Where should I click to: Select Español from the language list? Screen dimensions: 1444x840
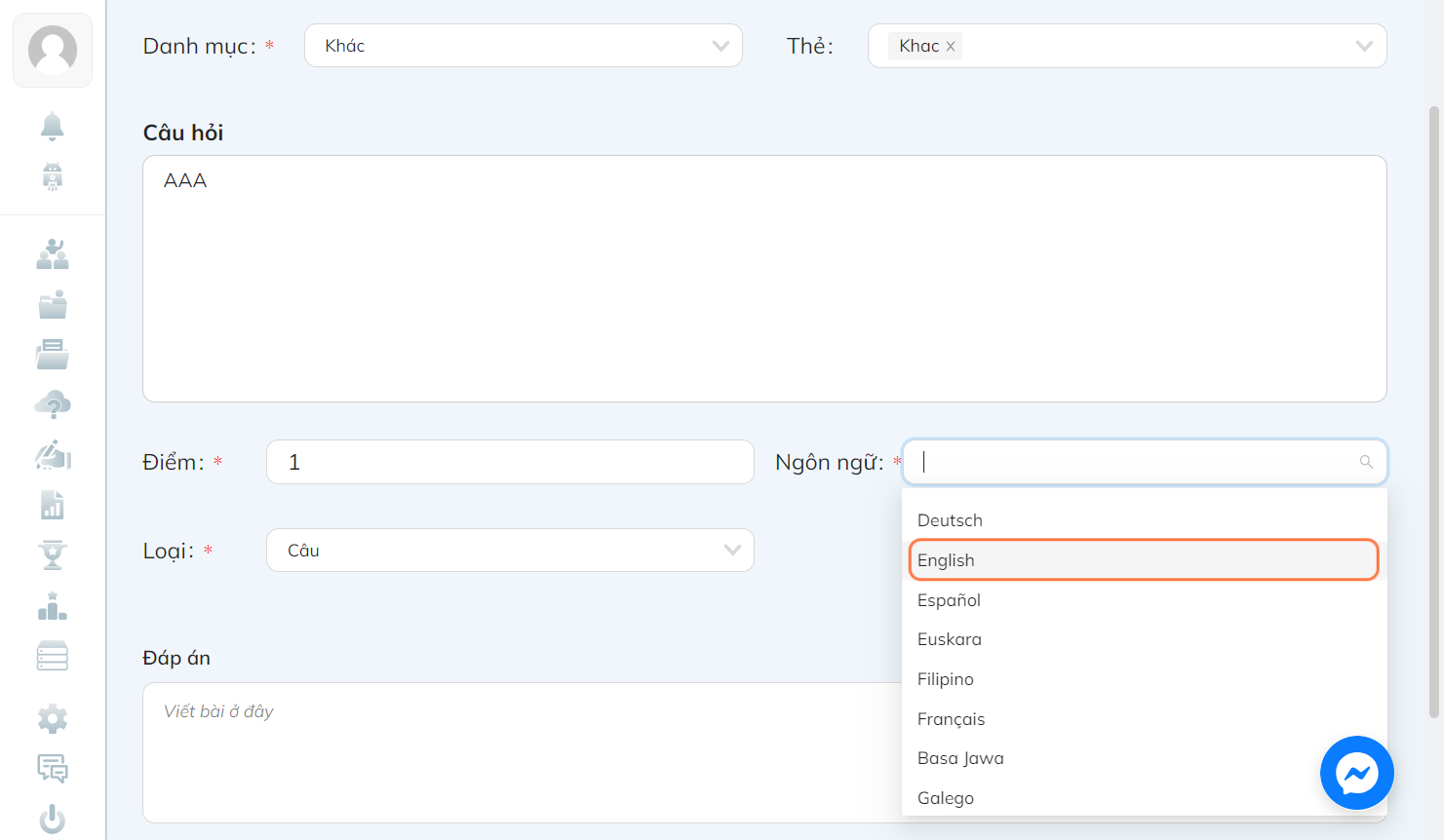click(1145, 600)
